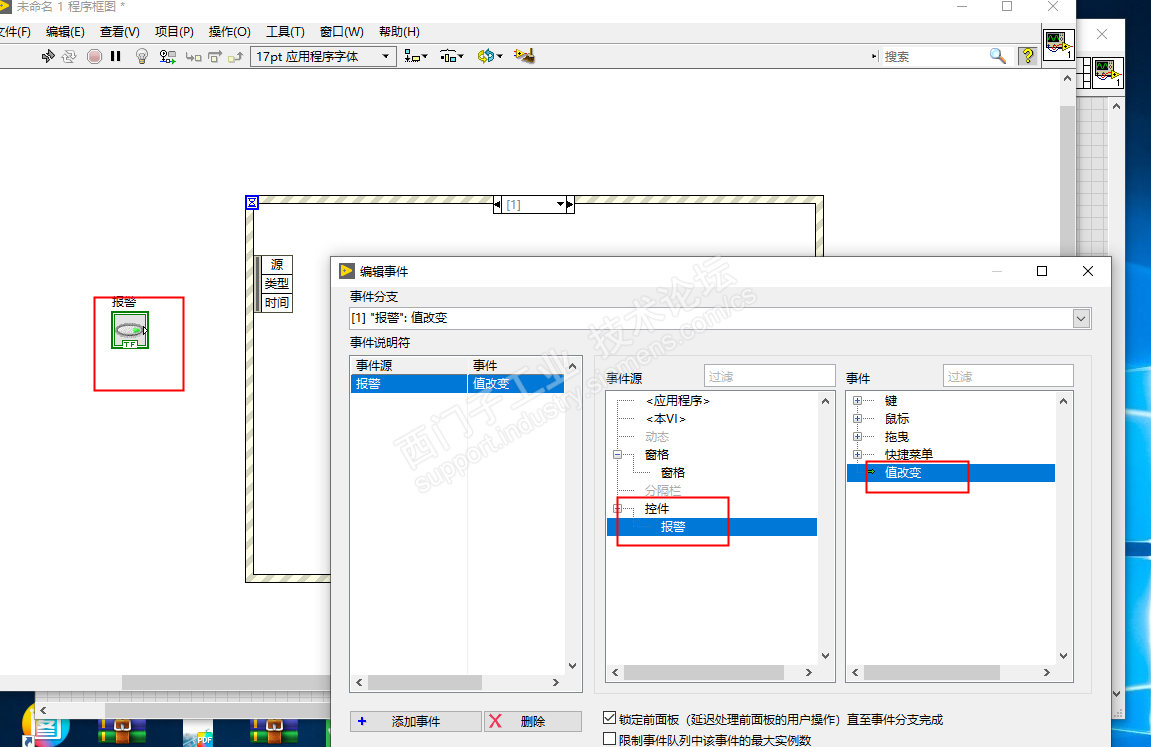Open the 工具(T) menu
The height and width of the screenshot is (747, 1151).
pos(285,32)
